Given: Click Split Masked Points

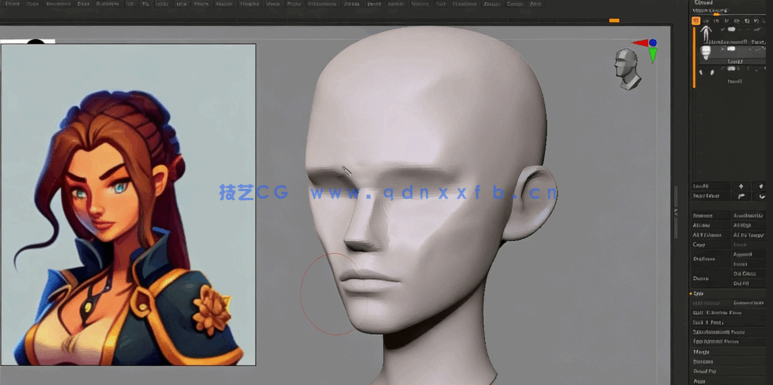Looking at the screenshot, I should 729,341.
